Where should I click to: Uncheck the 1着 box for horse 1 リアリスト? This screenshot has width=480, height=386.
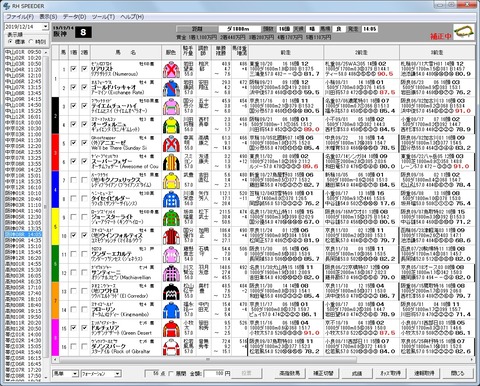74,69
